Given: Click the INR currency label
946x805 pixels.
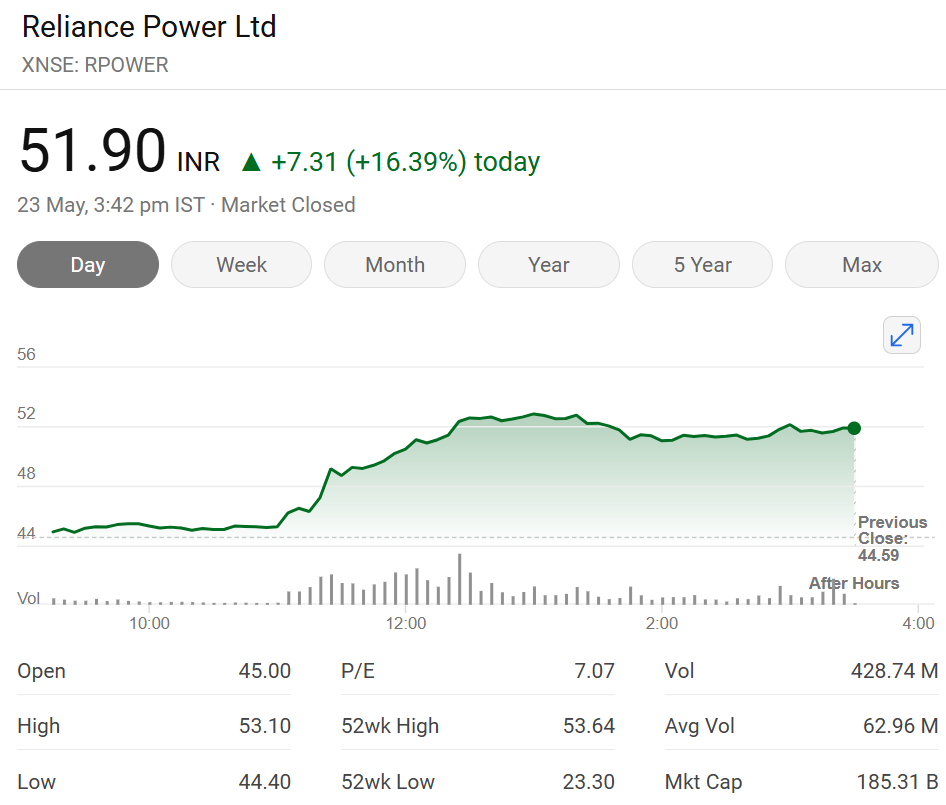Looking at the screenshot, I should click(x=198, y=162).
